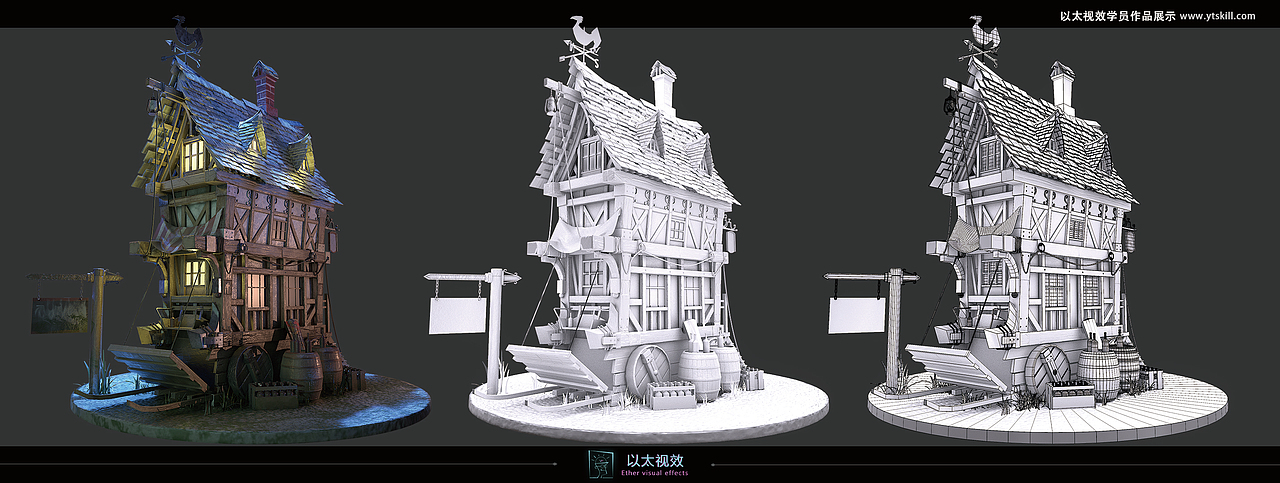The image size is (1280, 483).
Task: Click the textured color house render
Action: click(230, 230)
